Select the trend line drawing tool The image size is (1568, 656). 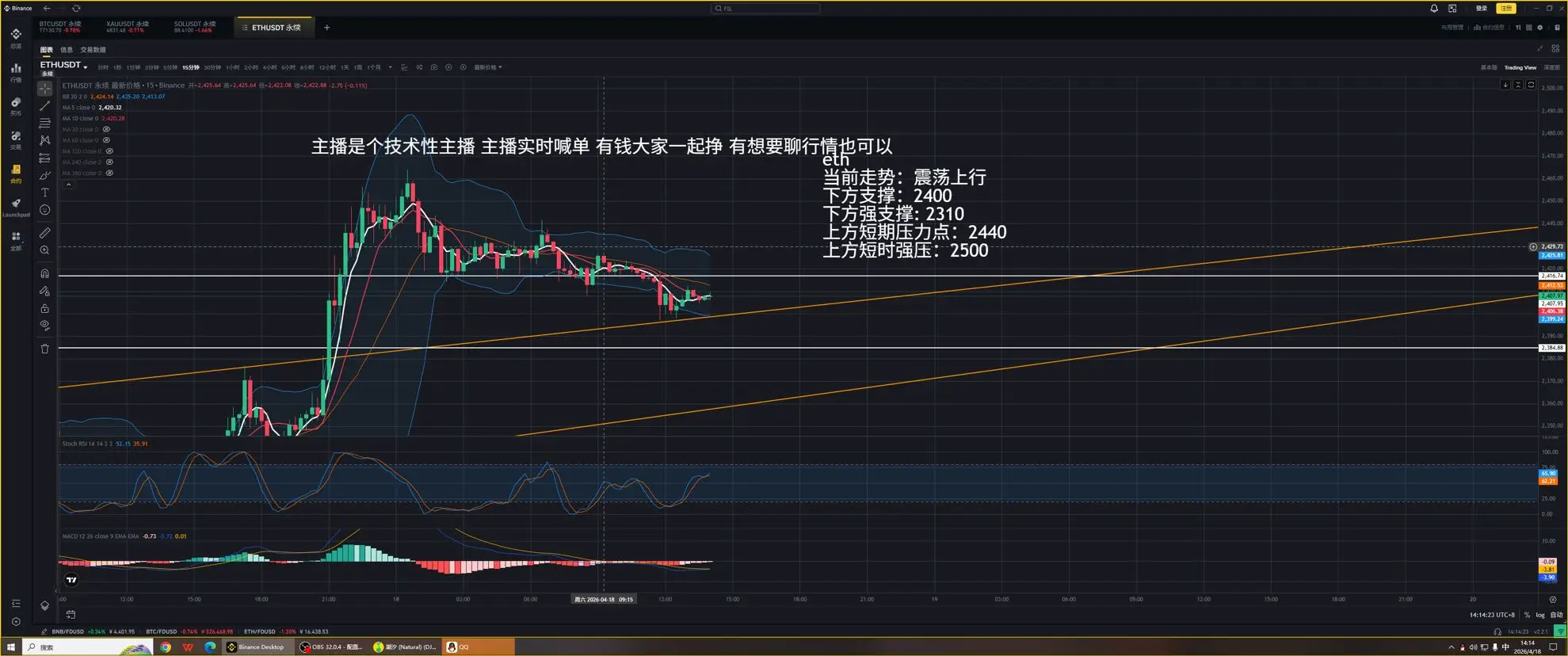pyautogui.click(x=45, y=105)
